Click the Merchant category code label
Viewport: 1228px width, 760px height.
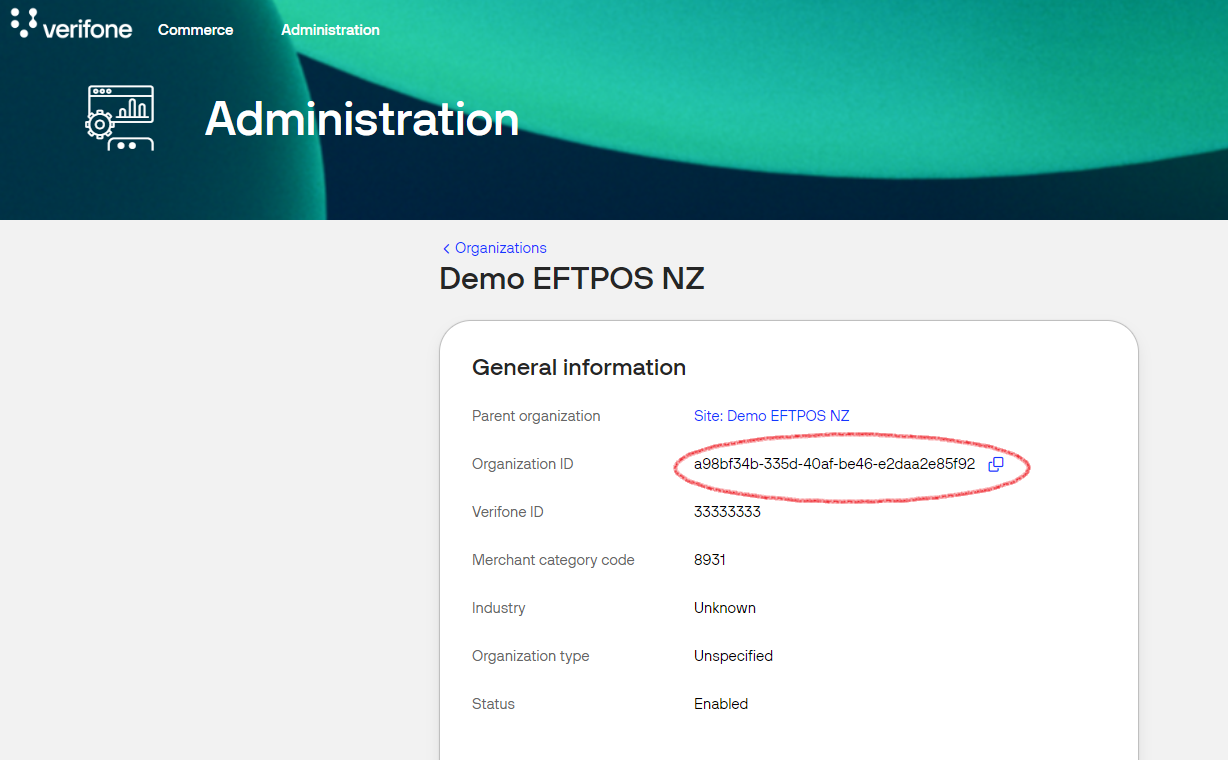click(553, 560)
